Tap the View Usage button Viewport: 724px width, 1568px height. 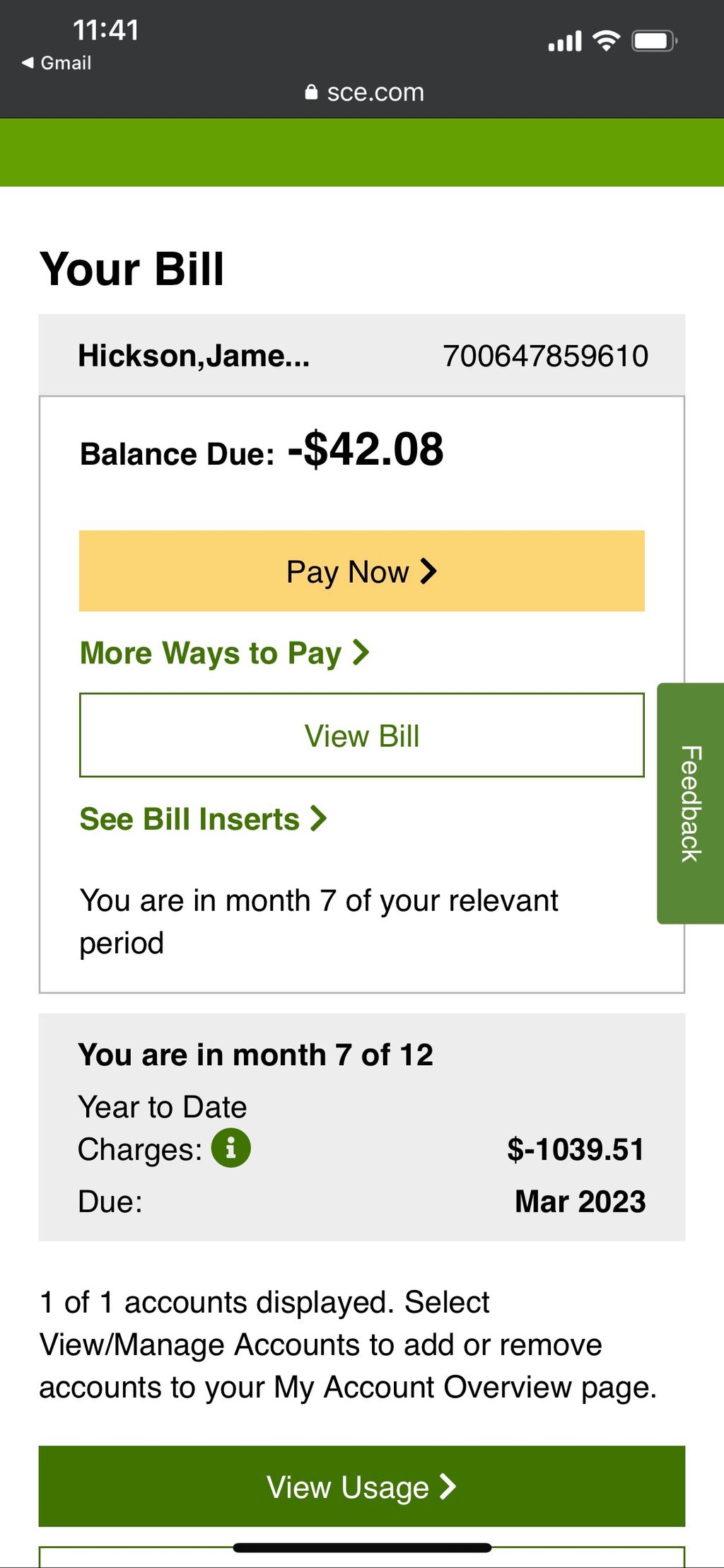362,1487
